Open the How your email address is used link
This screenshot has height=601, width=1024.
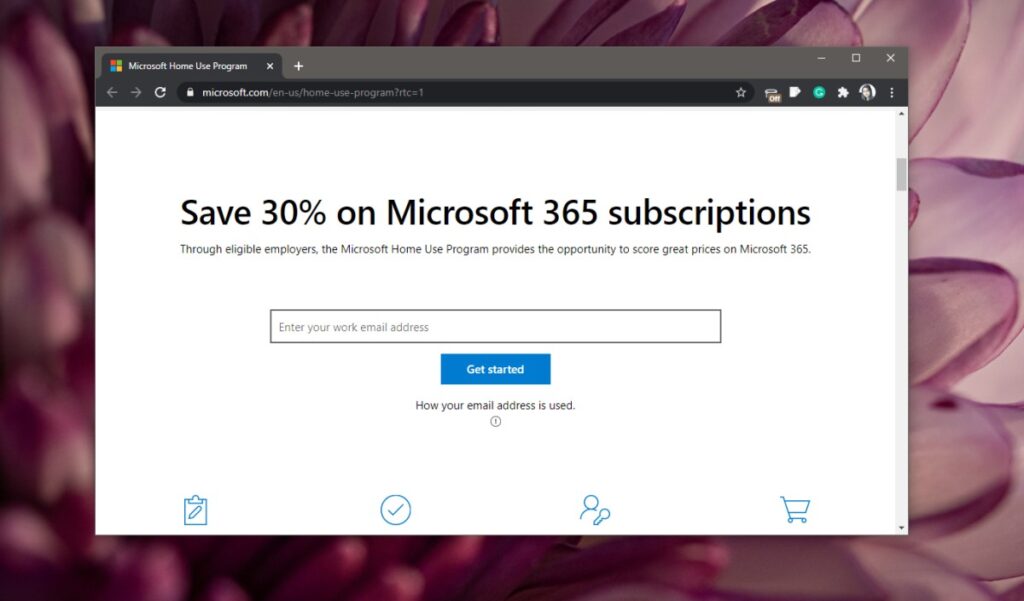click(x=495, y=405)
